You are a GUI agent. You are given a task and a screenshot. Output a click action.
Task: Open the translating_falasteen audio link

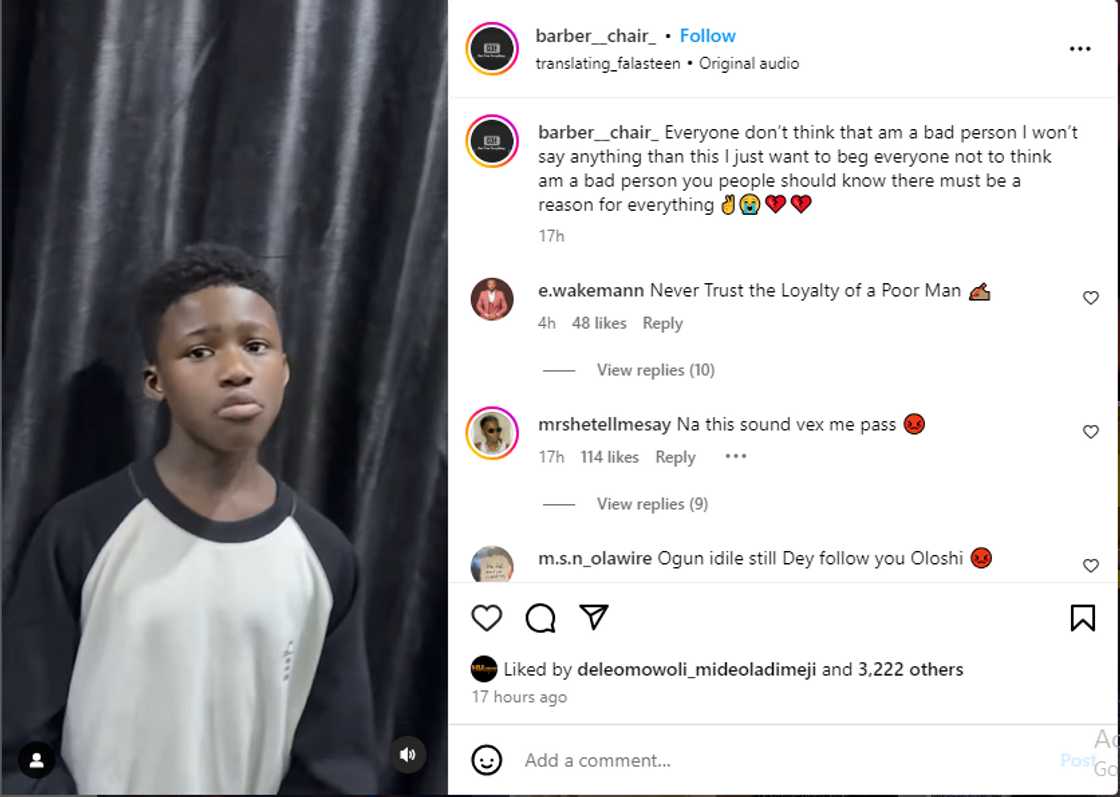[607, 63]
